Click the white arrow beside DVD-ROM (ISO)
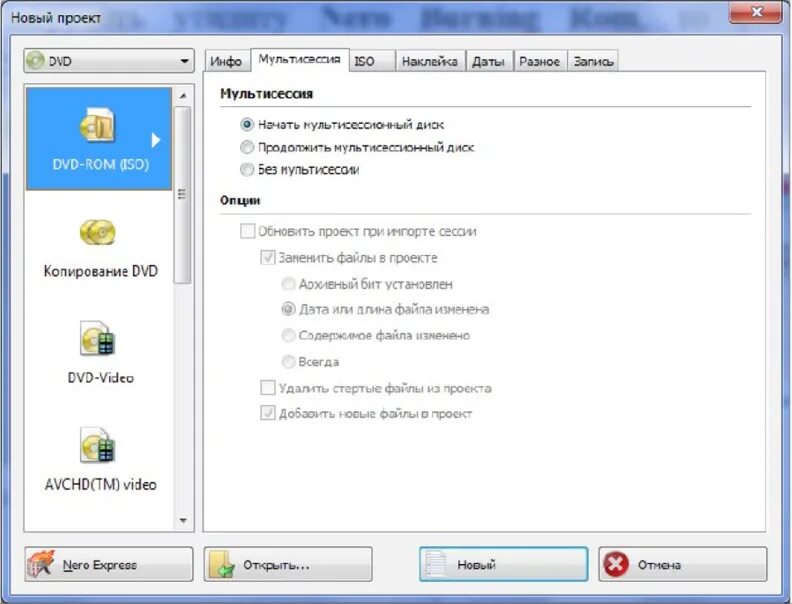Screen dimensions: 792x604 156,140
